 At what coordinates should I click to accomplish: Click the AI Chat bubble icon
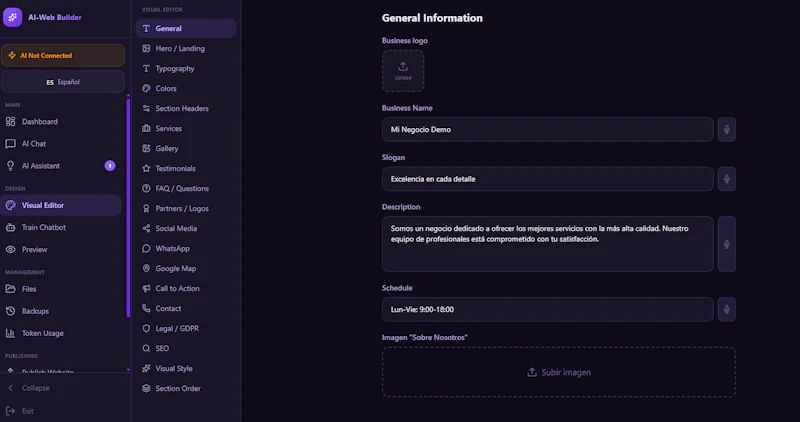[10, 144]
